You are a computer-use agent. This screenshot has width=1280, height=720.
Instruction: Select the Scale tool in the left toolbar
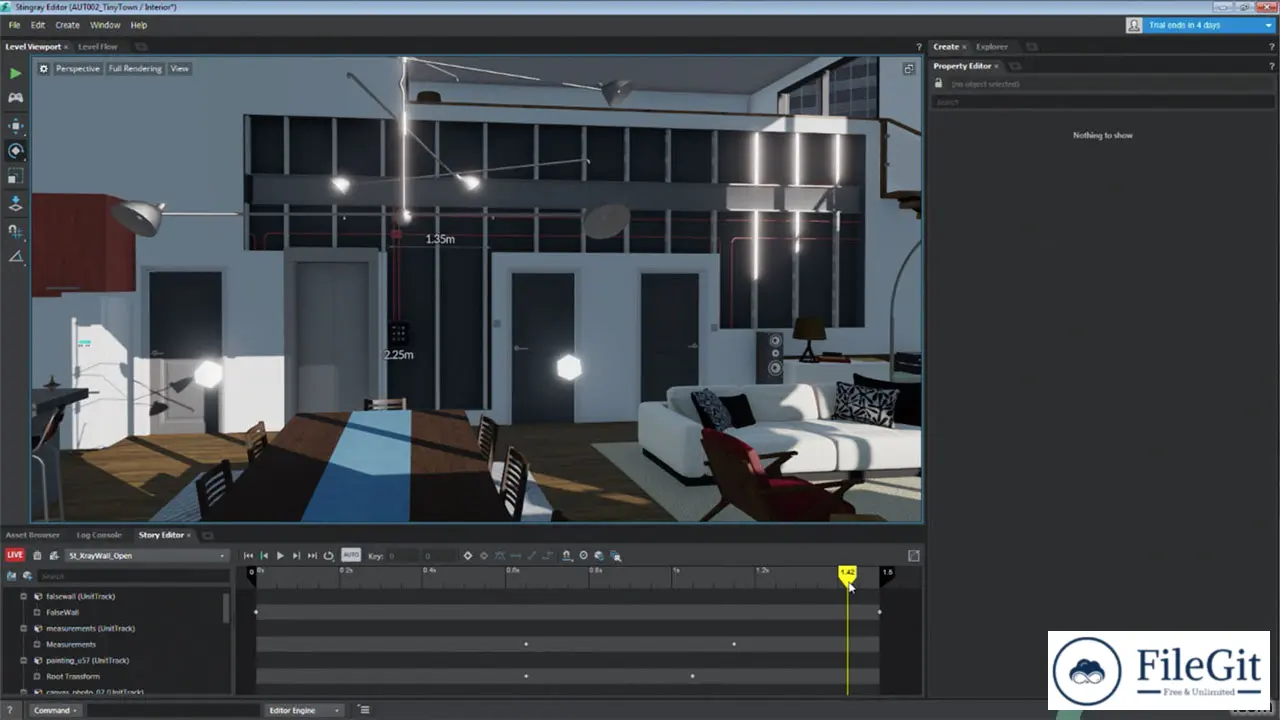[x=15, y=176]
